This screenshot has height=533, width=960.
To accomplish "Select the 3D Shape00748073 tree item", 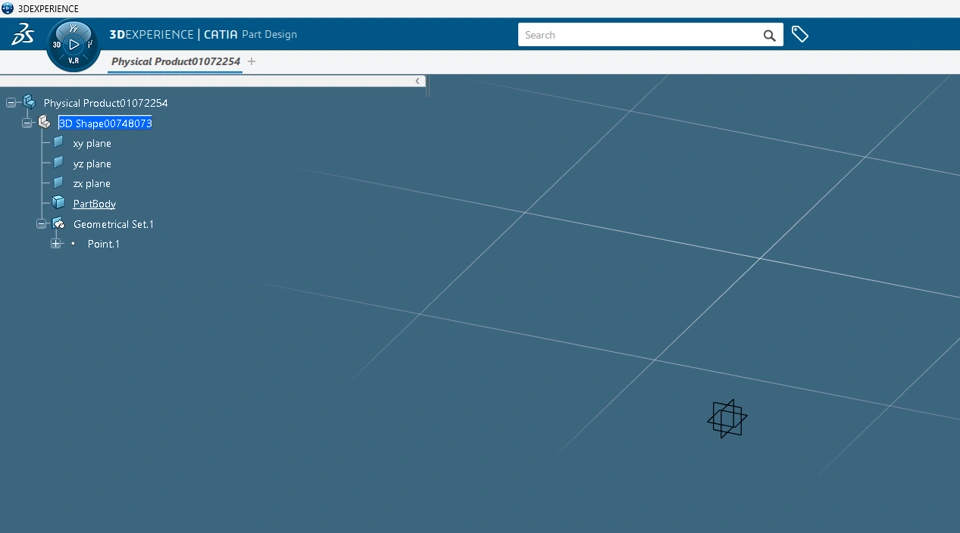I will click(105, 123).
